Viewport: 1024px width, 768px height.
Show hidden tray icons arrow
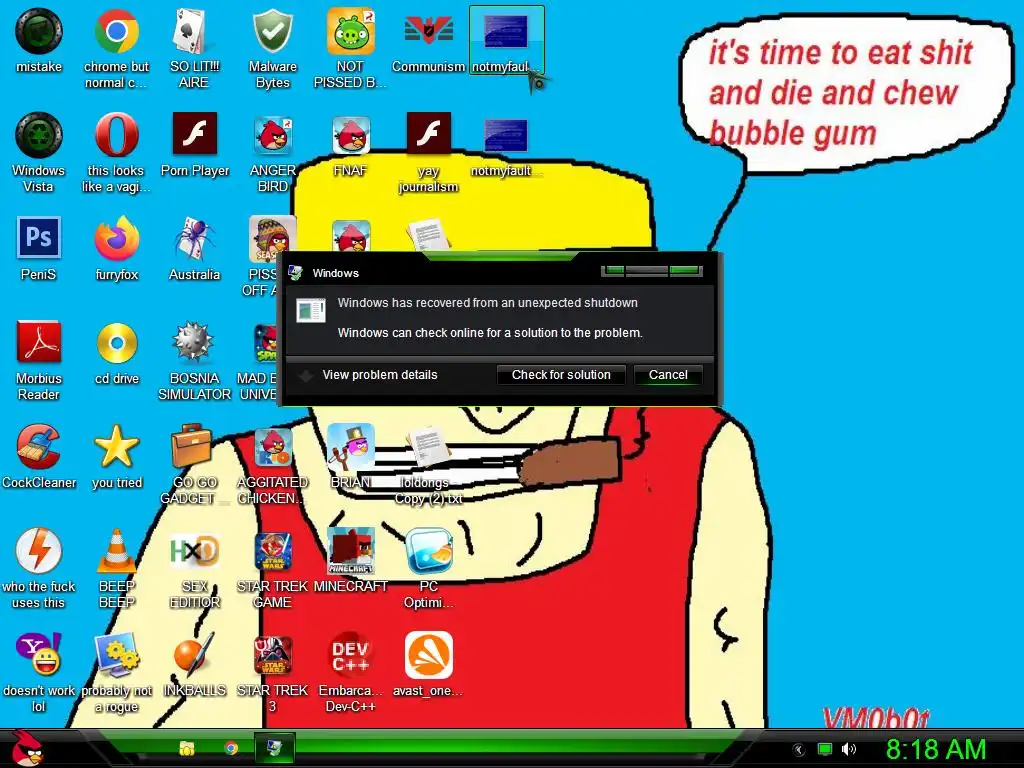(x=799, y=750)
